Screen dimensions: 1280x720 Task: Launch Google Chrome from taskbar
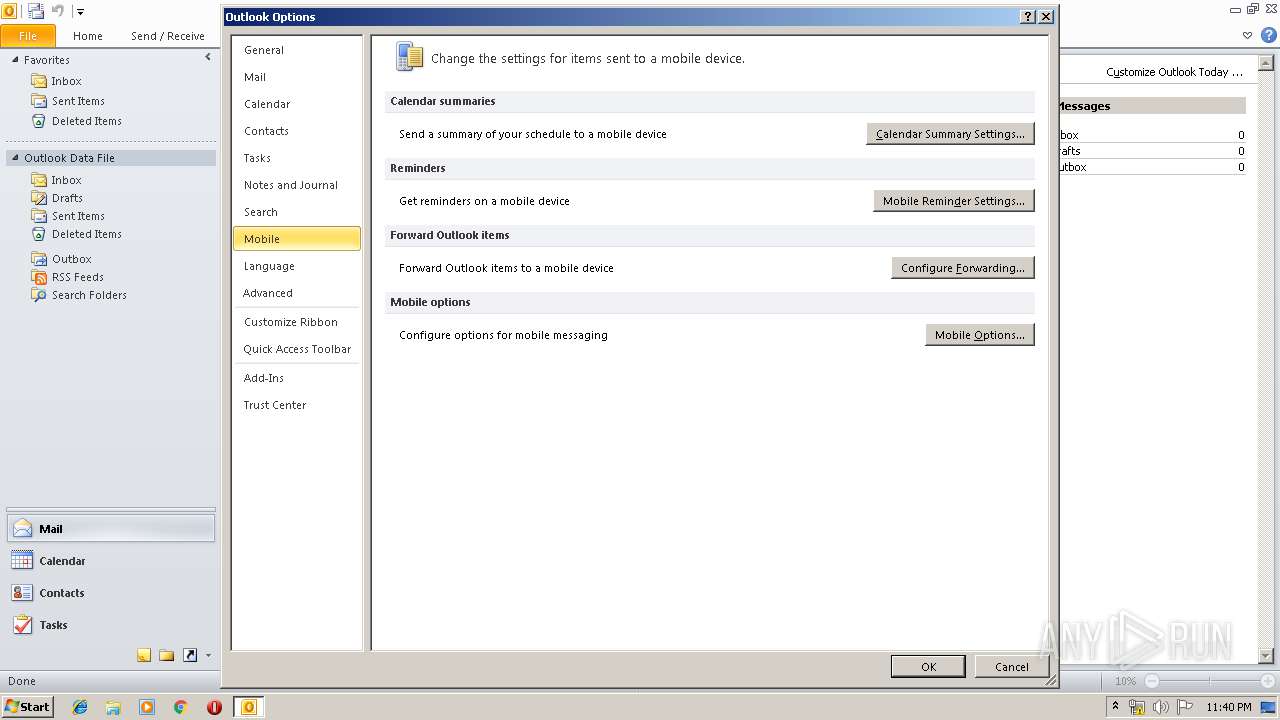pos(181,707)
